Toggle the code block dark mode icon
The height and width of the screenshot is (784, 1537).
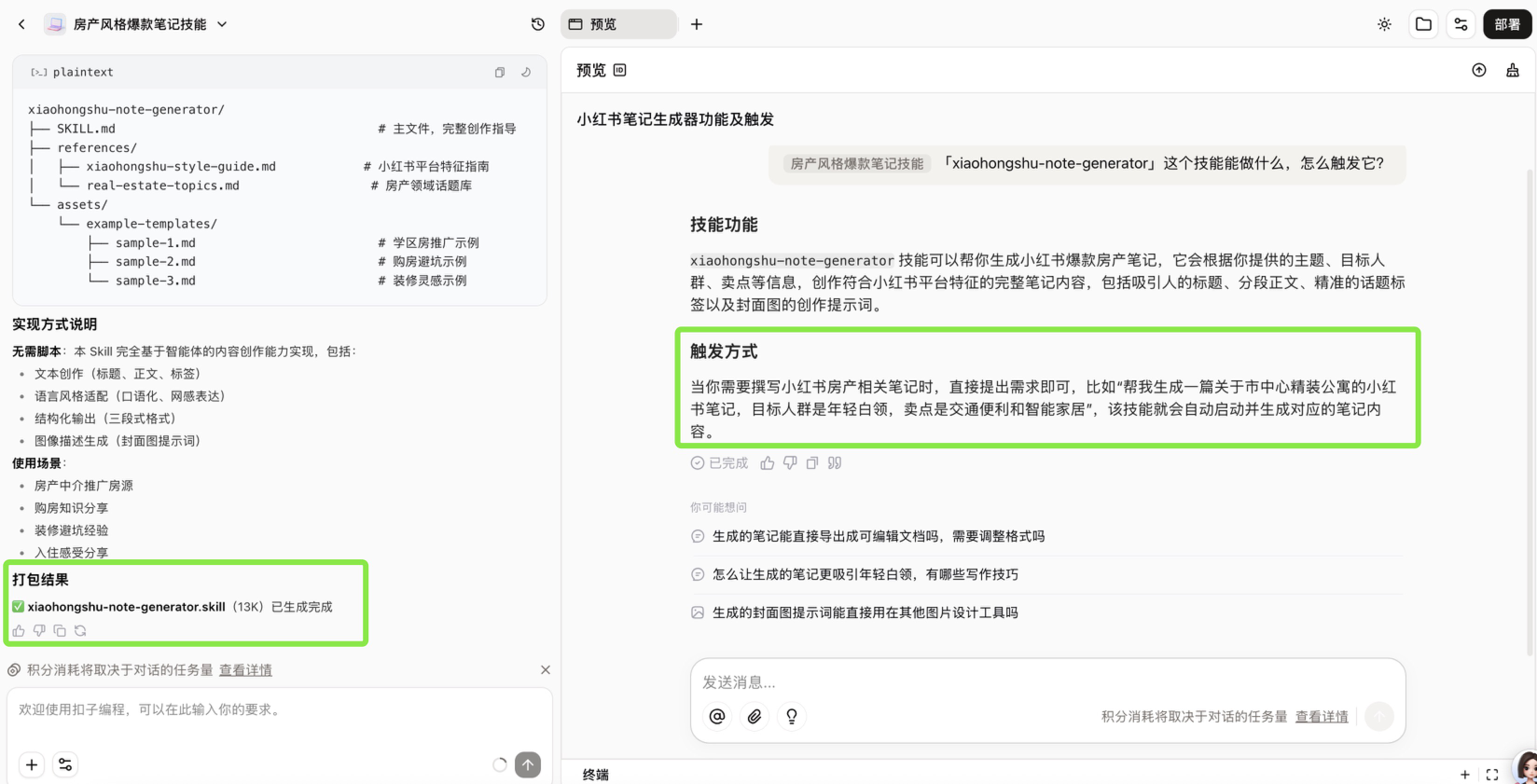[526, 72]
